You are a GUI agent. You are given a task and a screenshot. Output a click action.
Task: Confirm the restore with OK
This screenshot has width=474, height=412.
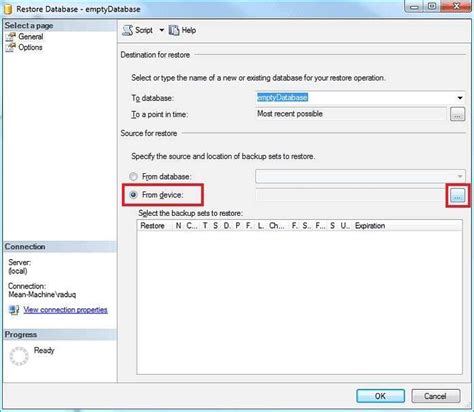(380, 396)
